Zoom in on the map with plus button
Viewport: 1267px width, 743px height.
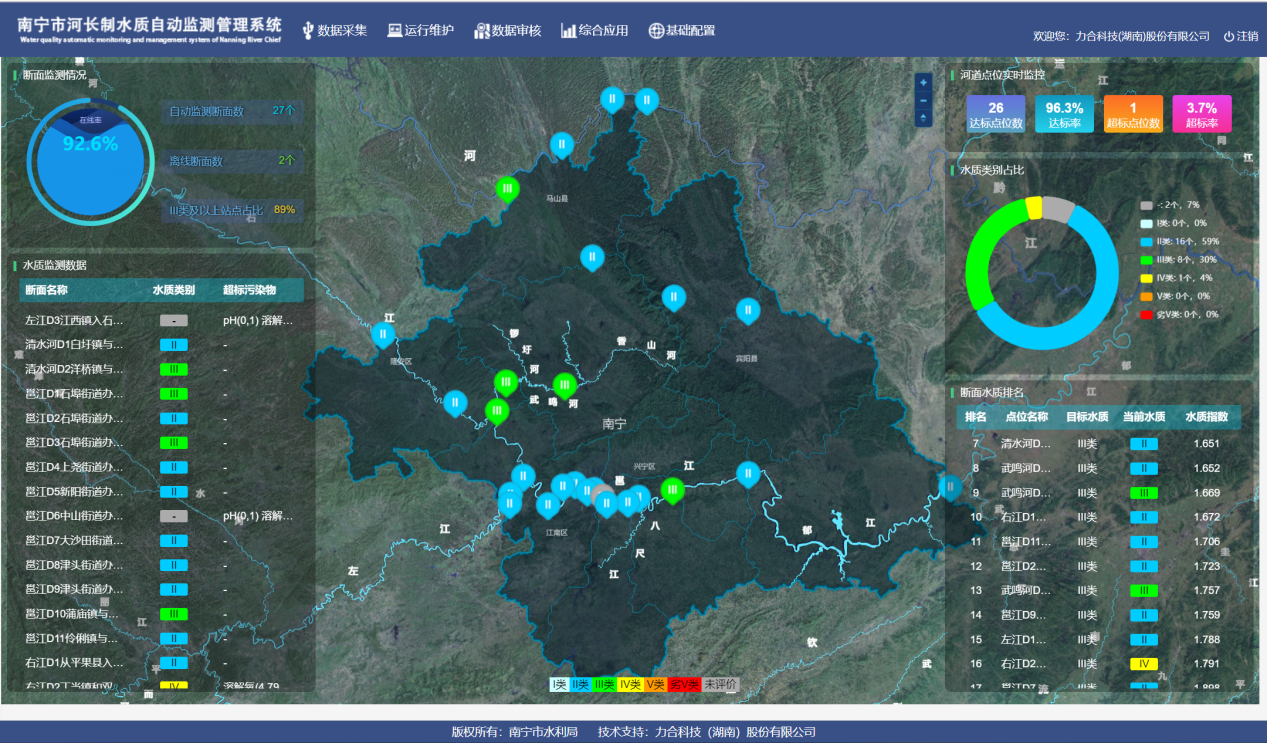923,82
